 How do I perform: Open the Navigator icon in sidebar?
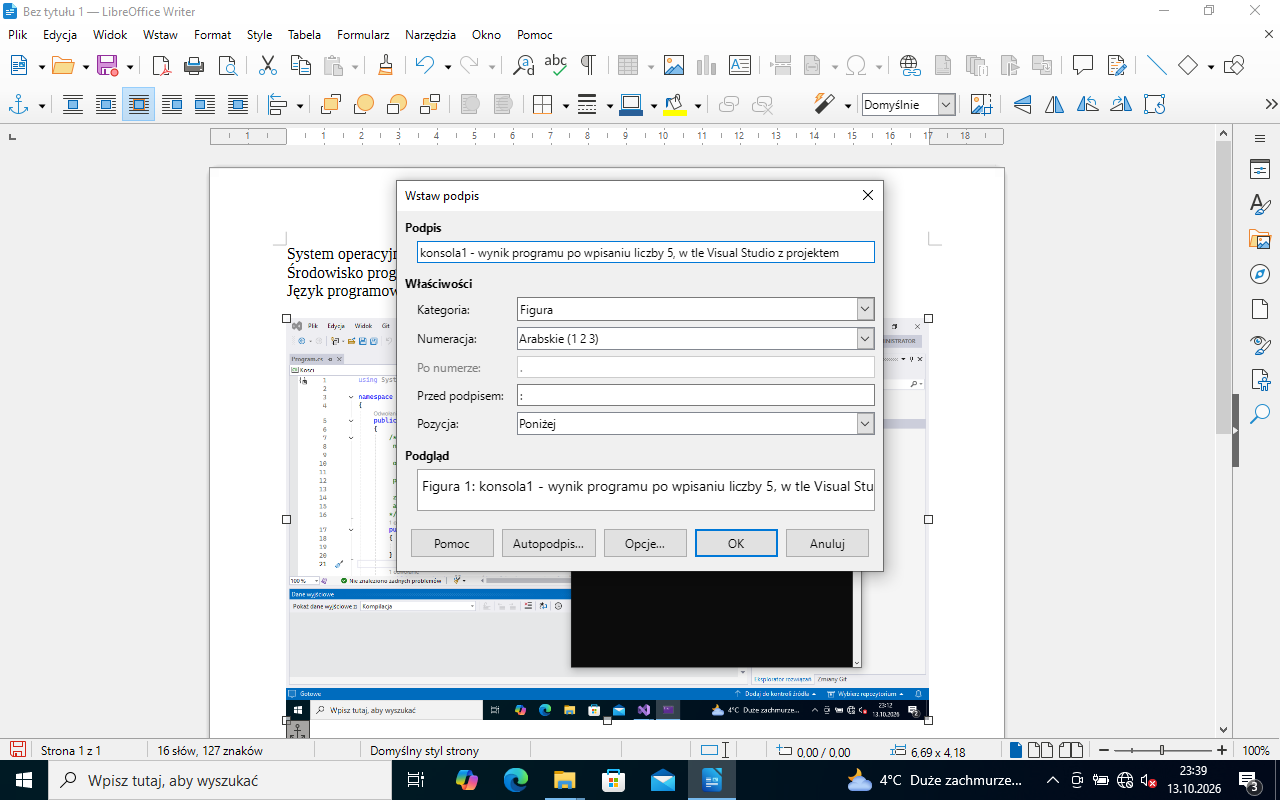[x=1260, y=274]
